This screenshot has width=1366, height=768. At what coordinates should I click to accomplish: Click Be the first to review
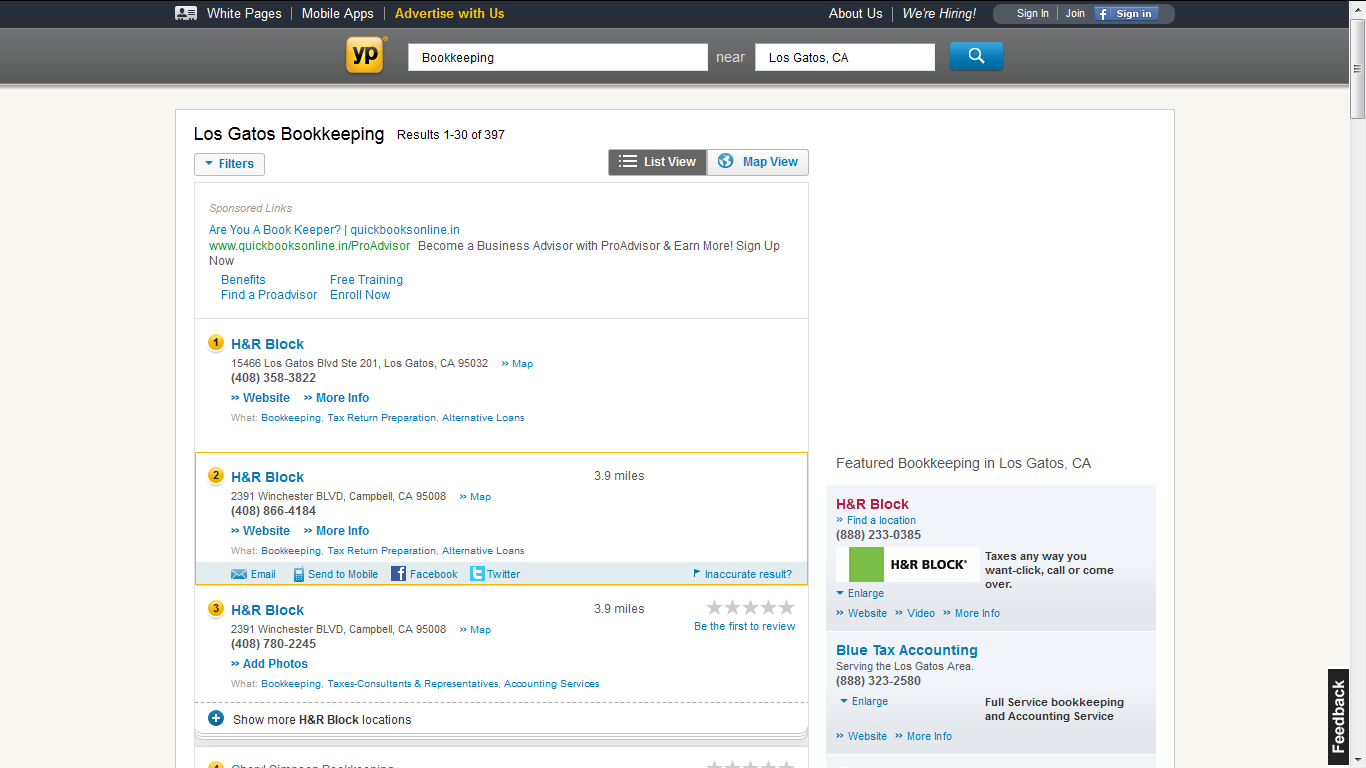click(745, 626)
